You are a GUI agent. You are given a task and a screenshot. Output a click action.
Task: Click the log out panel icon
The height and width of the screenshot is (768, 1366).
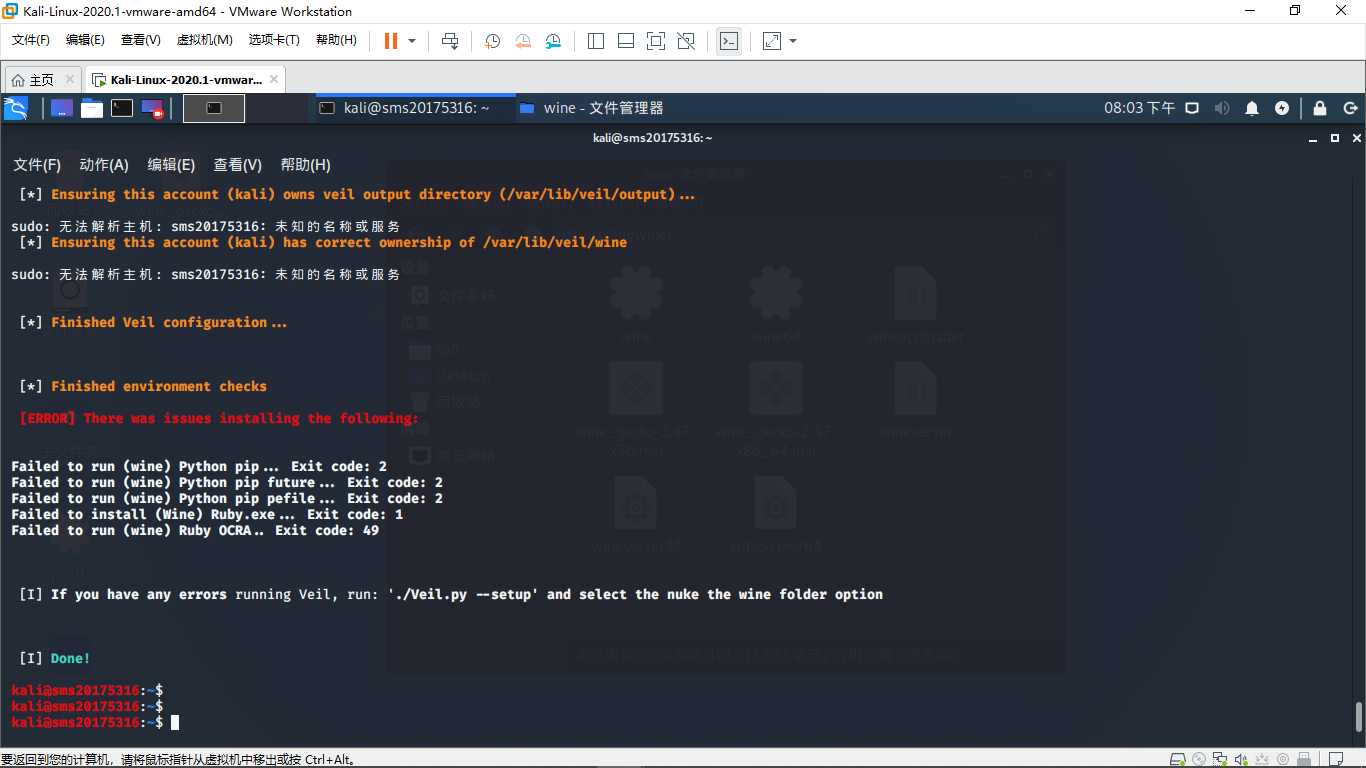1350,108
